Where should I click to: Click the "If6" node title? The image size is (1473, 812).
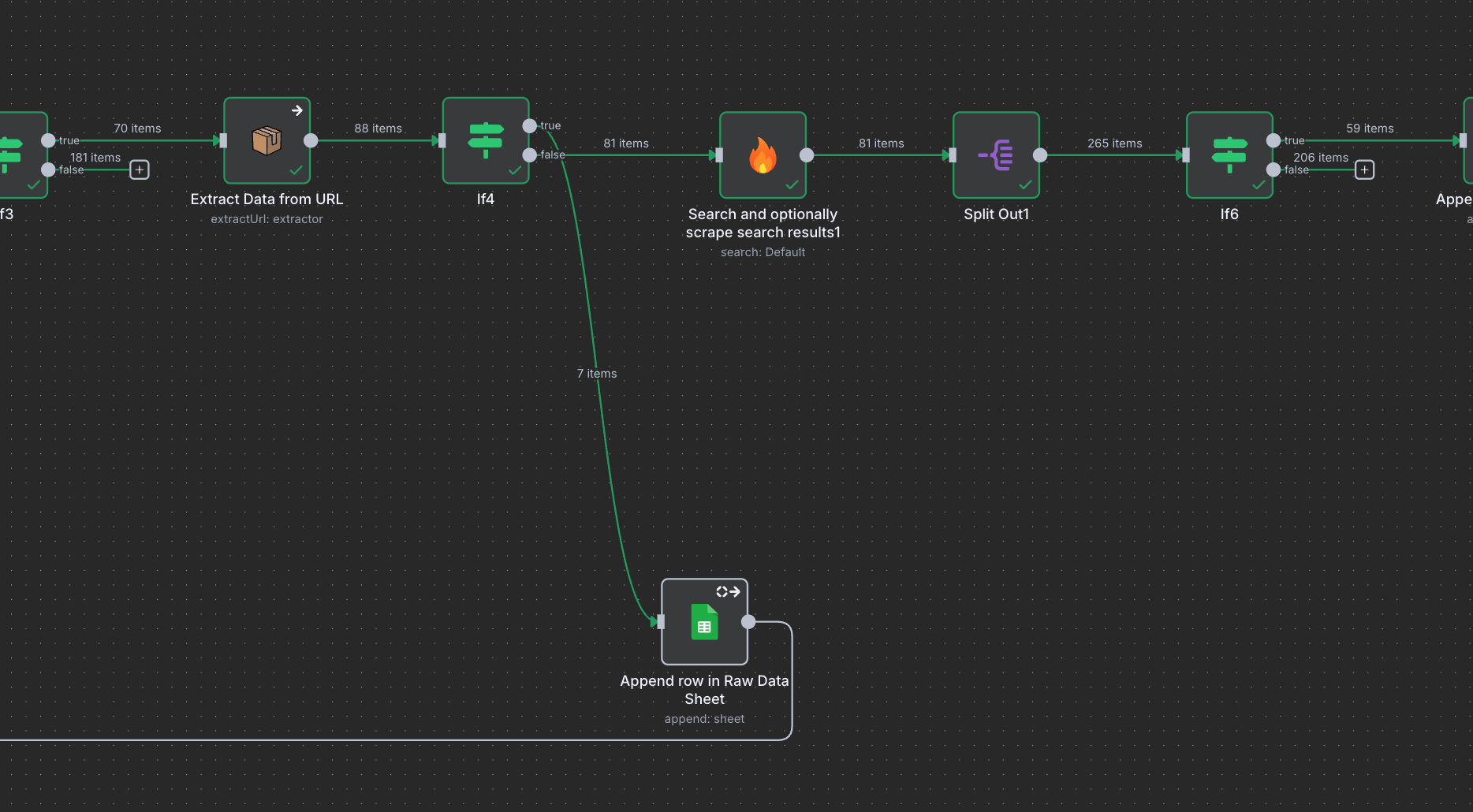coord(1229,214)
